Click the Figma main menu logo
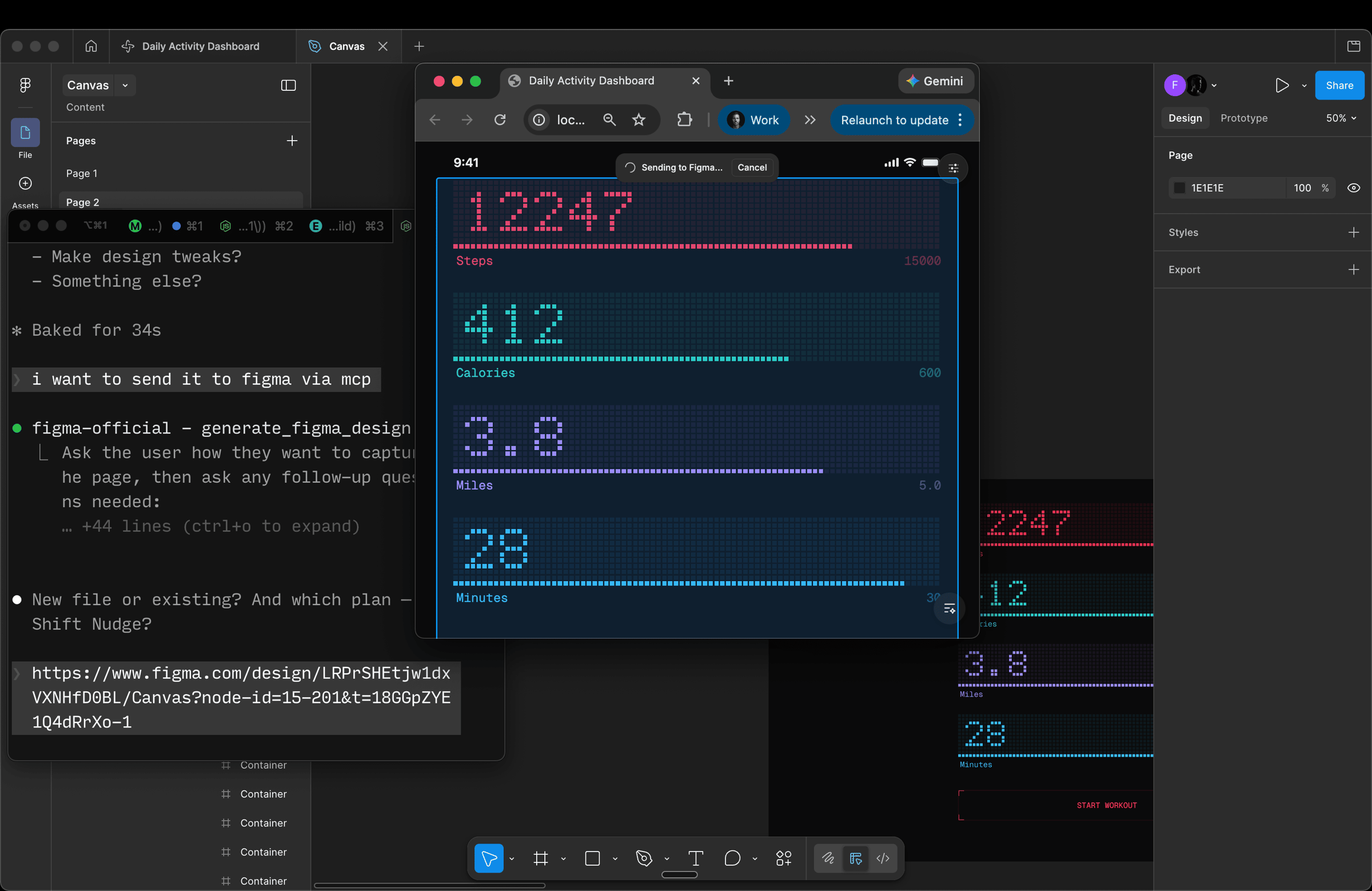This screenshot has width=1372, height=891. point(25,85)
